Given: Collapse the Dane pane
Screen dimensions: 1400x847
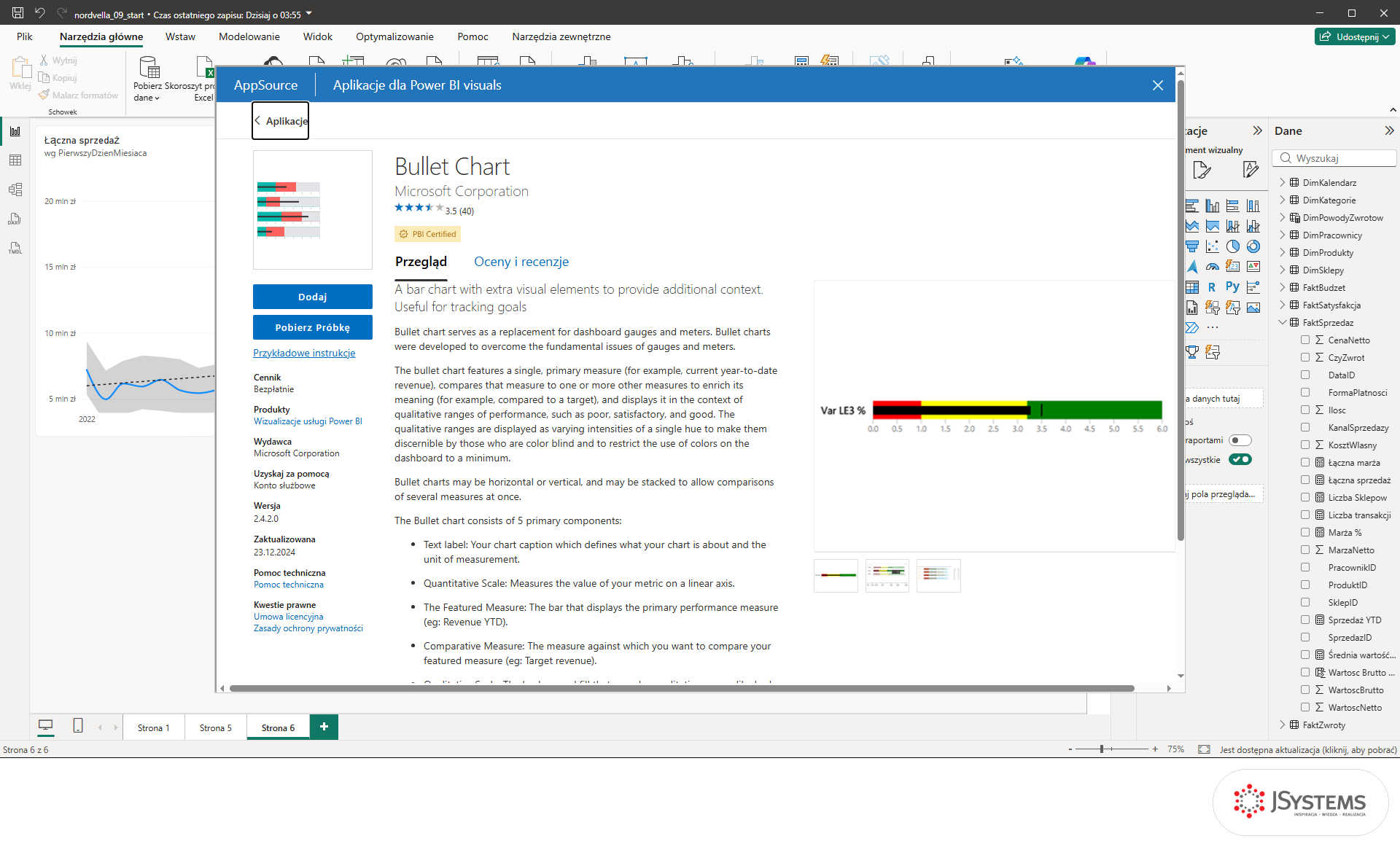Looking at the screenshot, I should pyautogui.click(x=1388, y=131).
